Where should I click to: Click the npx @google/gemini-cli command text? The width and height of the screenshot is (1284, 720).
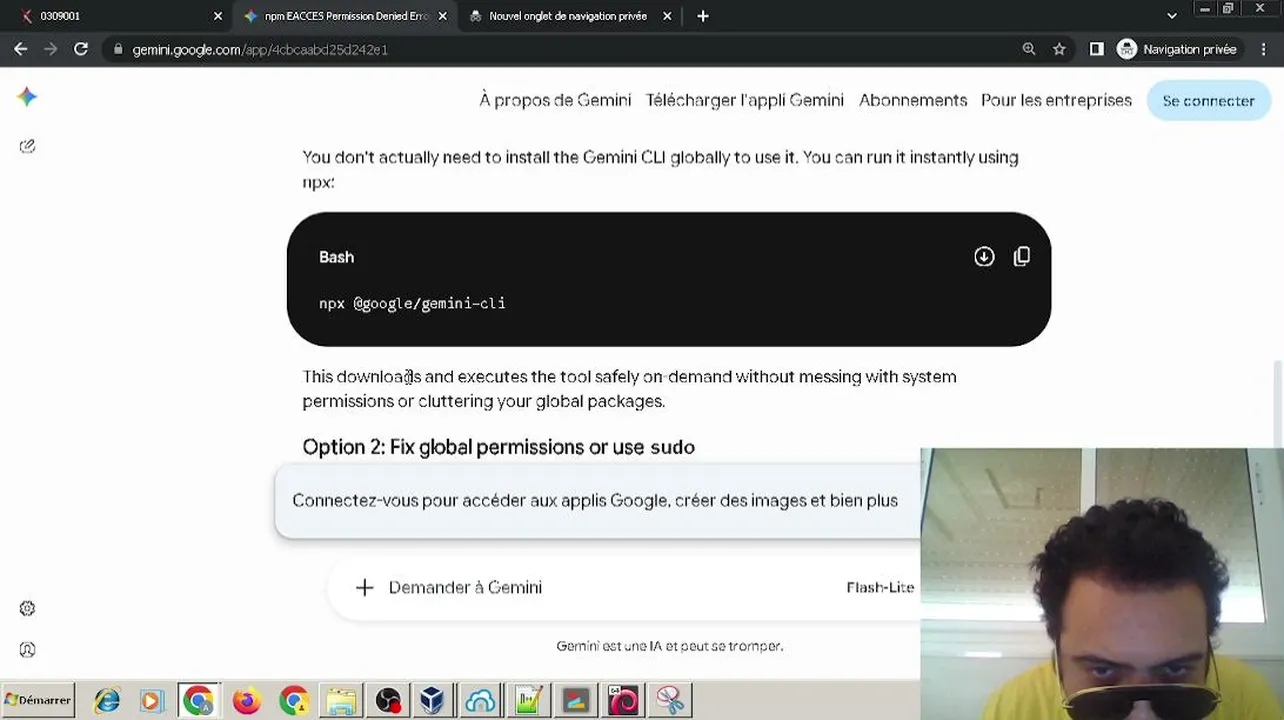412,303
